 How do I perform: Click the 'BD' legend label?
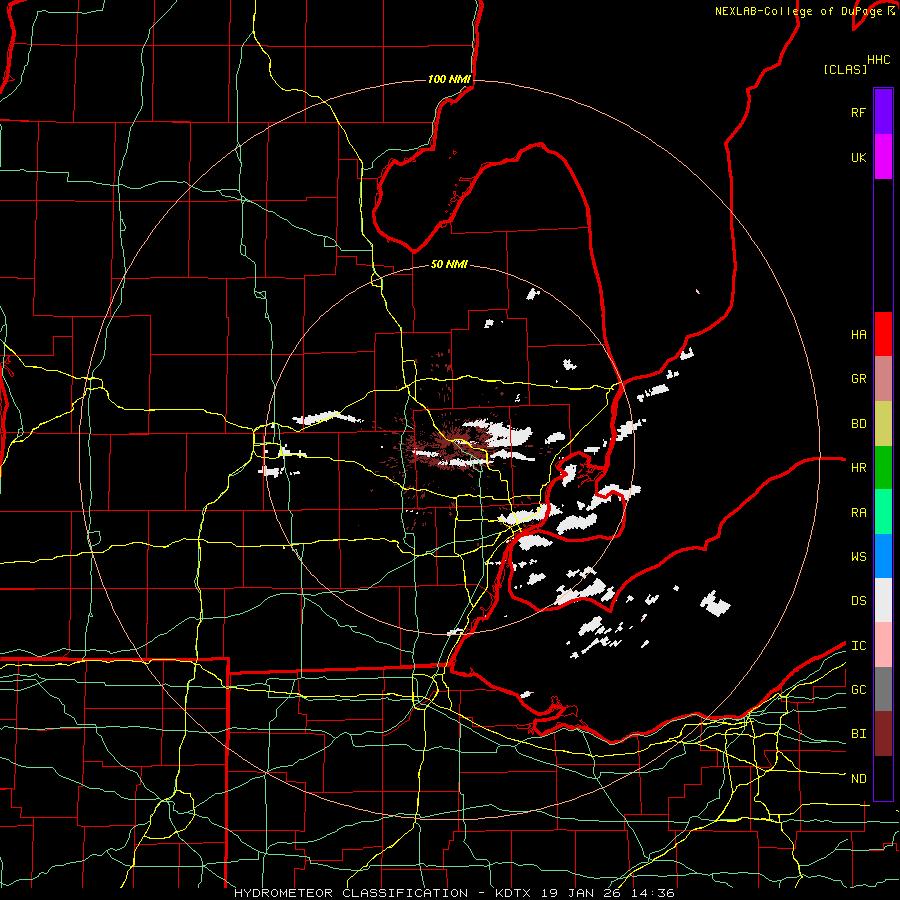click(x=858, y=424)
